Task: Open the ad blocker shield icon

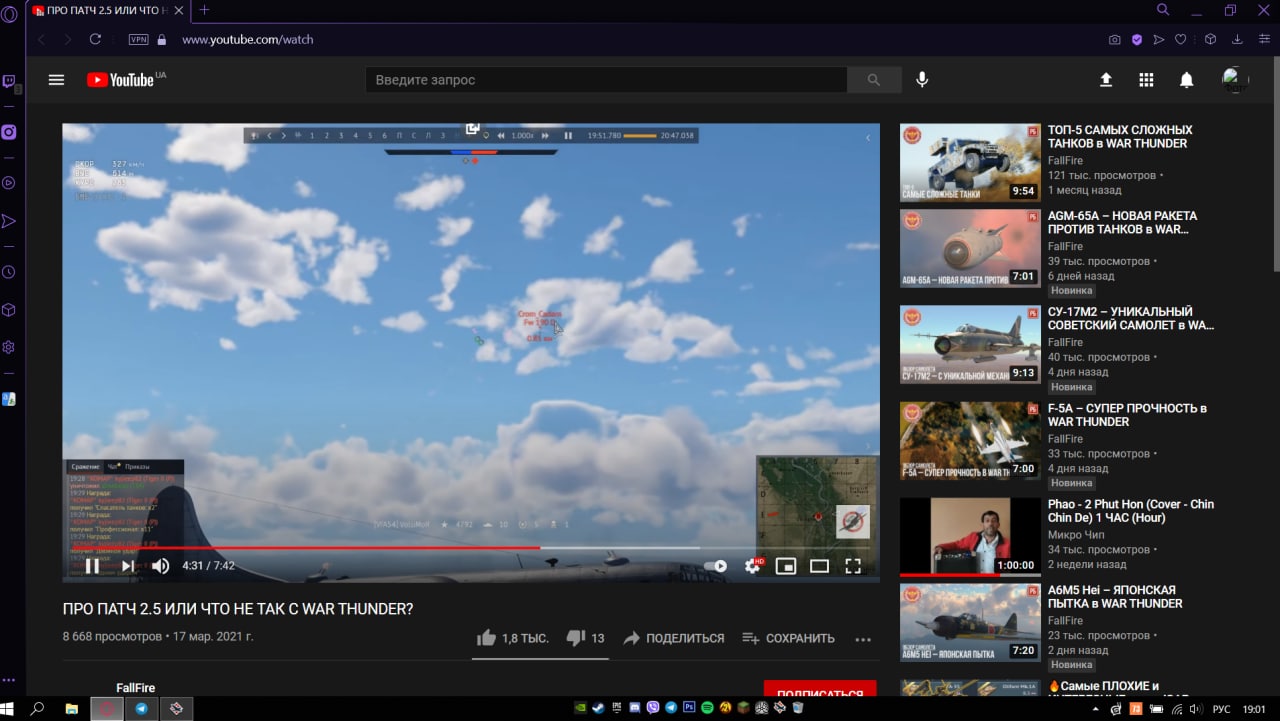Action: [1137, 40]
